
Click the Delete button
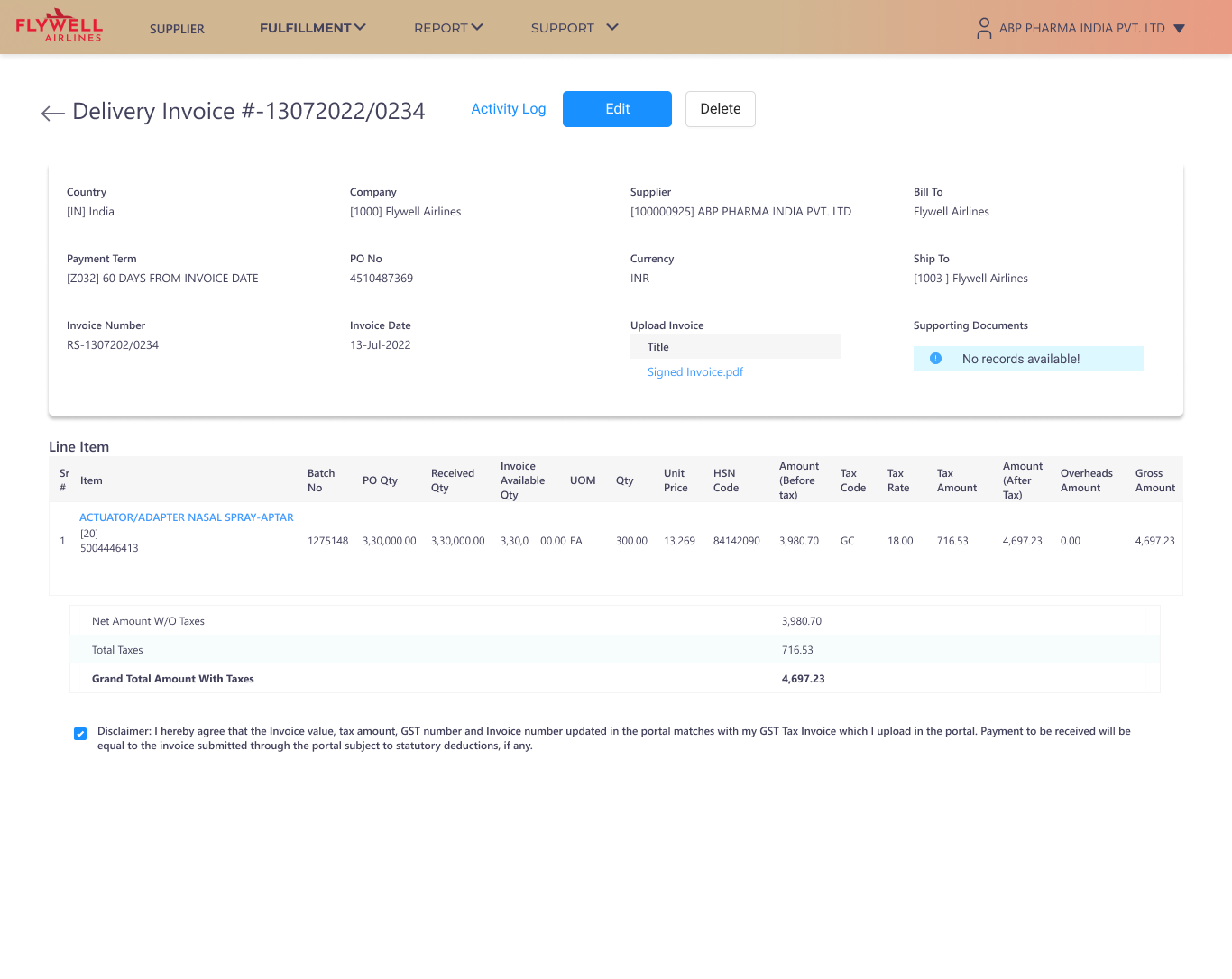click(720, 108)
